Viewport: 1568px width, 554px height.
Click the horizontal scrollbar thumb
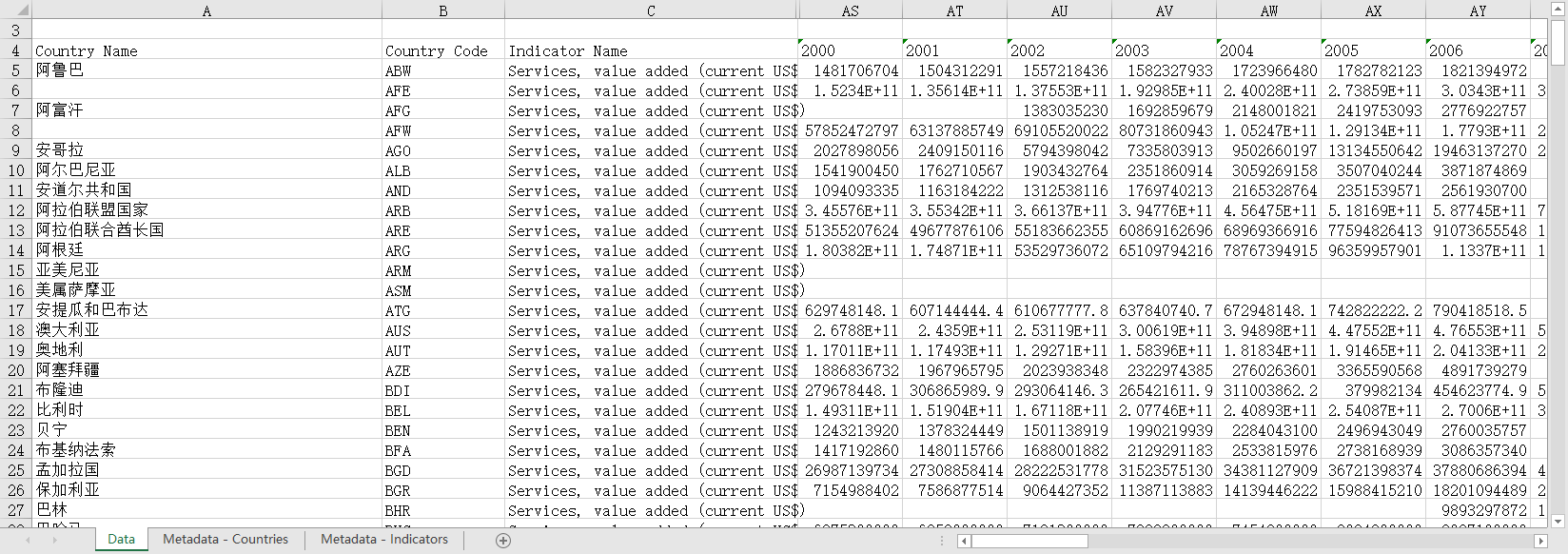(x=1029, y=541)
